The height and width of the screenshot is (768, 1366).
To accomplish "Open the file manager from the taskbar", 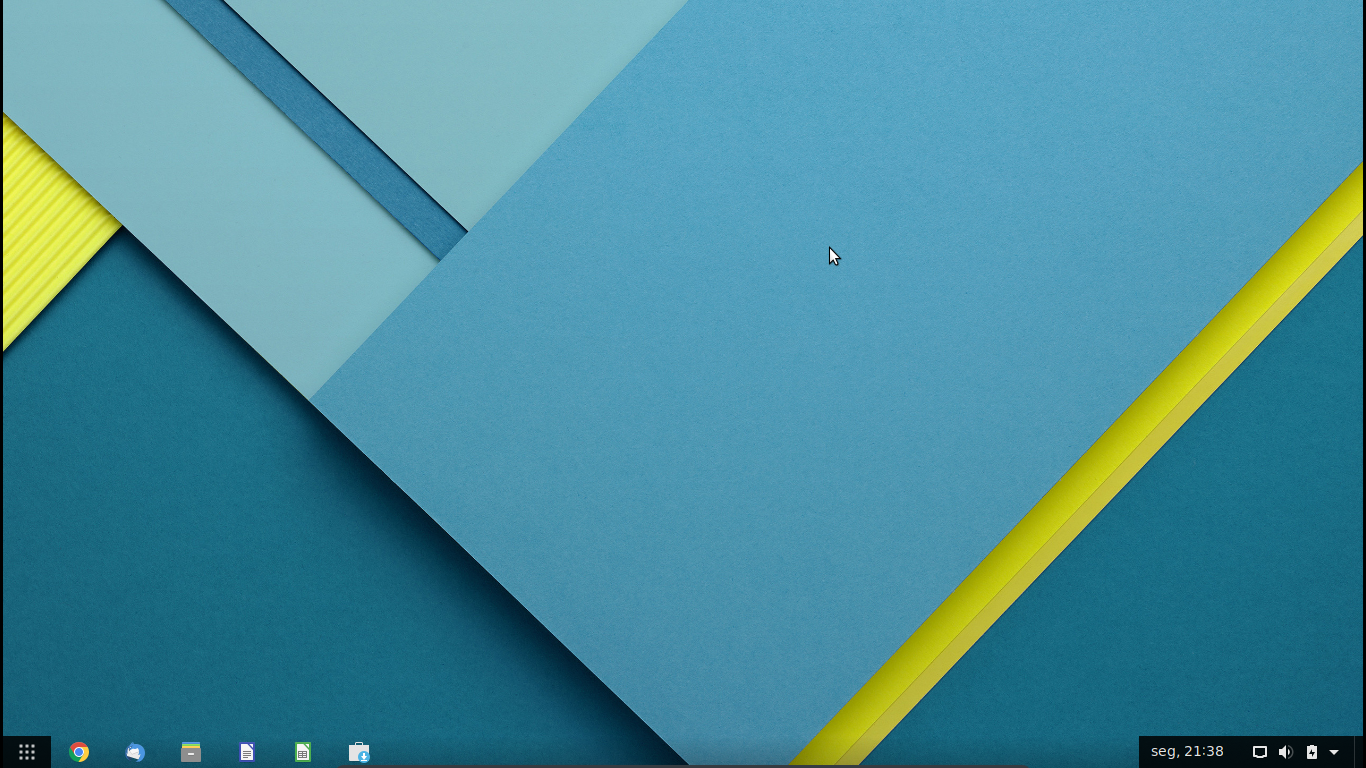I will 190,751.
